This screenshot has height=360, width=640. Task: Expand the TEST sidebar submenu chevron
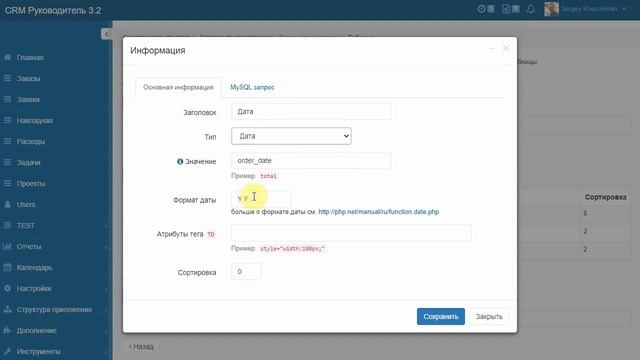coord(106,226)
